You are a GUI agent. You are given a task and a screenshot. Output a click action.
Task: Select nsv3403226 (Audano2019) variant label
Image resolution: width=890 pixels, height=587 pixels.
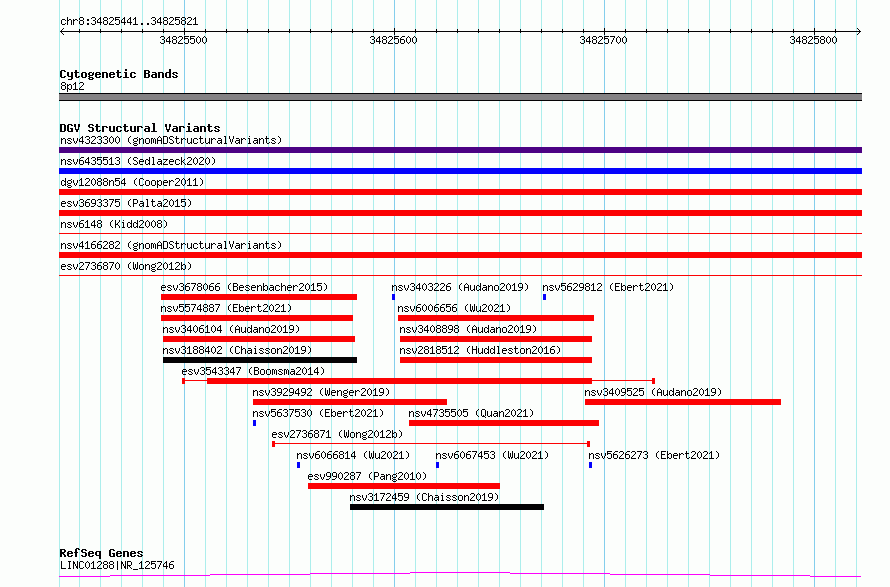[460, 287]
